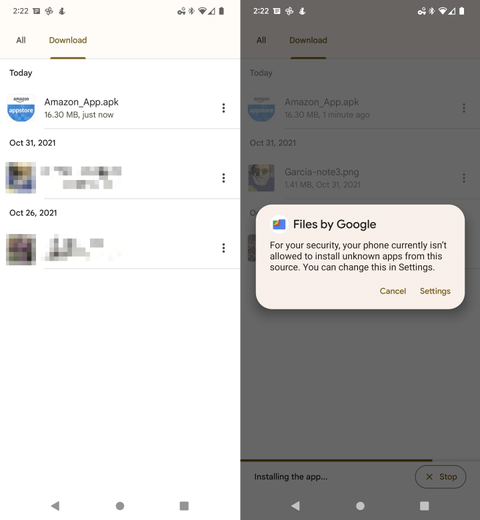
Task: Tap the Back navigation button on right screen
Action: (x=295, y=506)
